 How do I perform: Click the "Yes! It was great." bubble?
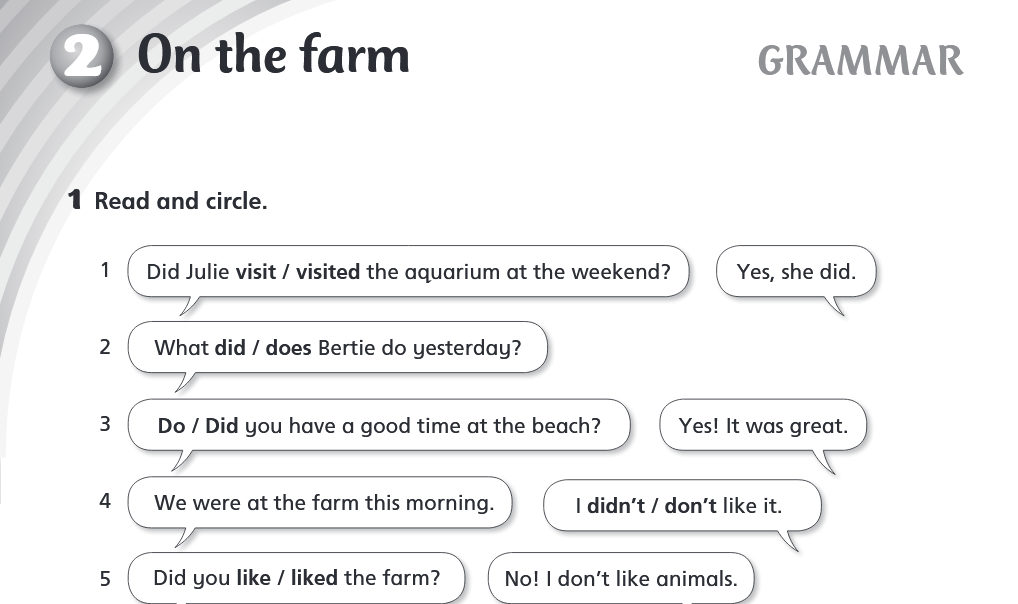pyautogui.click(x=762, y=426)
